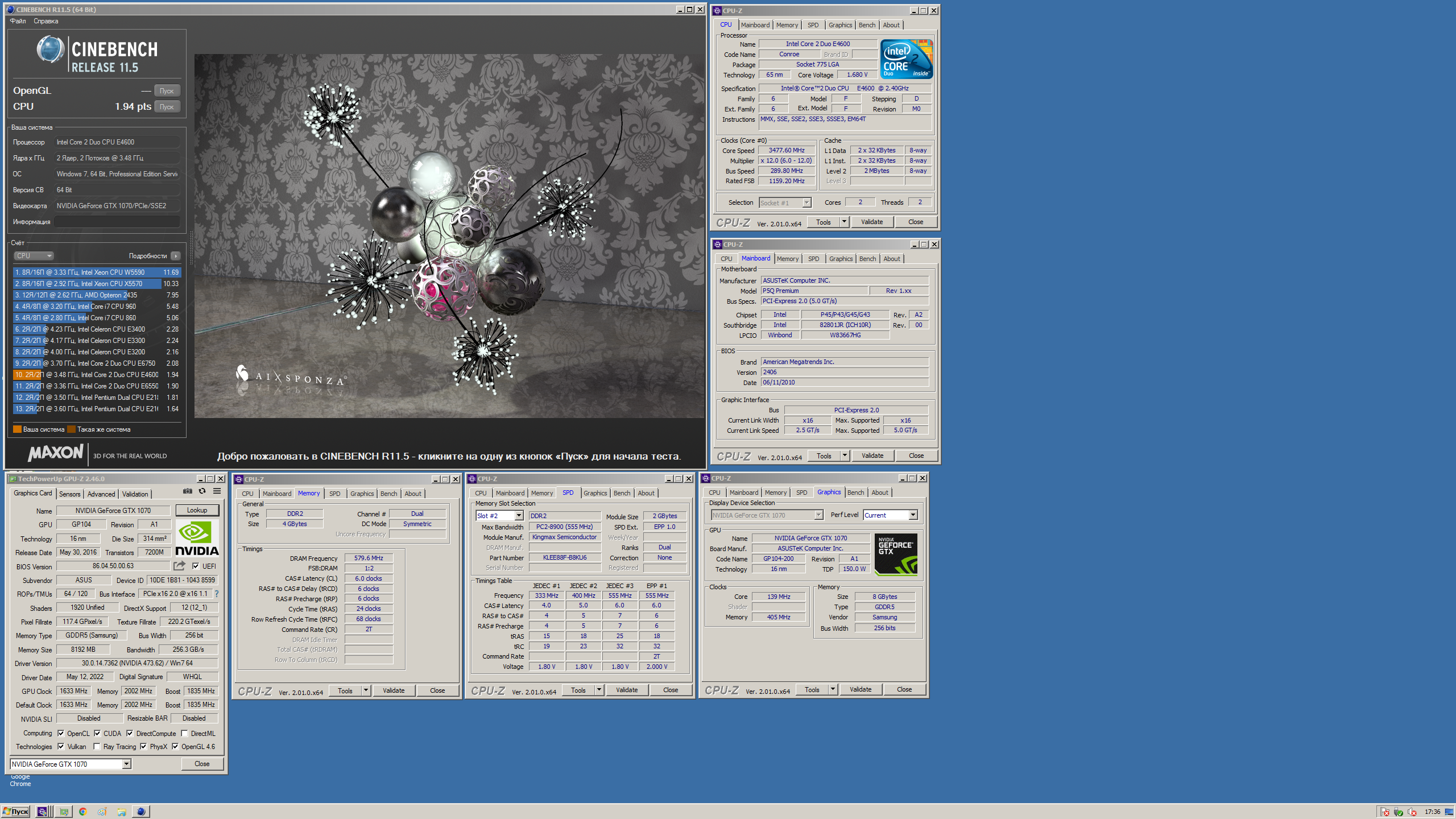Open the Perf Level Current dropdown

(x=890, y=515)
